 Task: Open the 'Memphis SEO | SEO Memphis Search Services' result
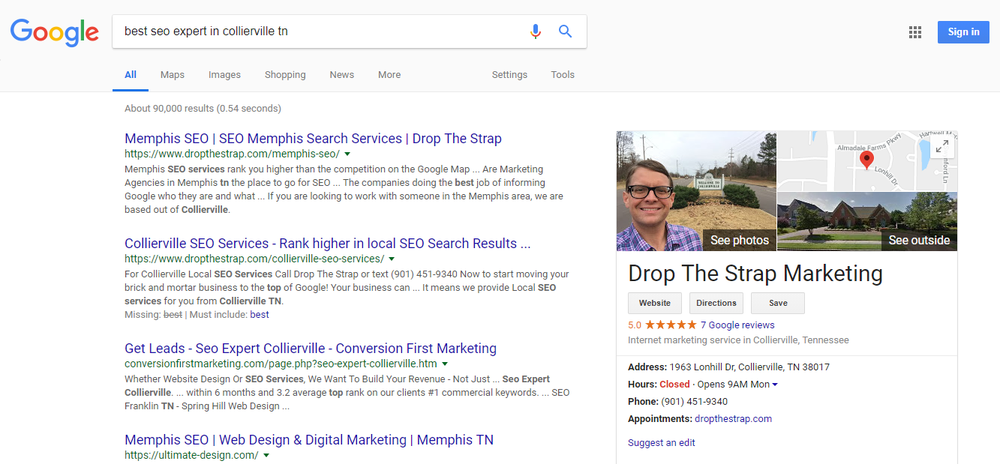313,138
